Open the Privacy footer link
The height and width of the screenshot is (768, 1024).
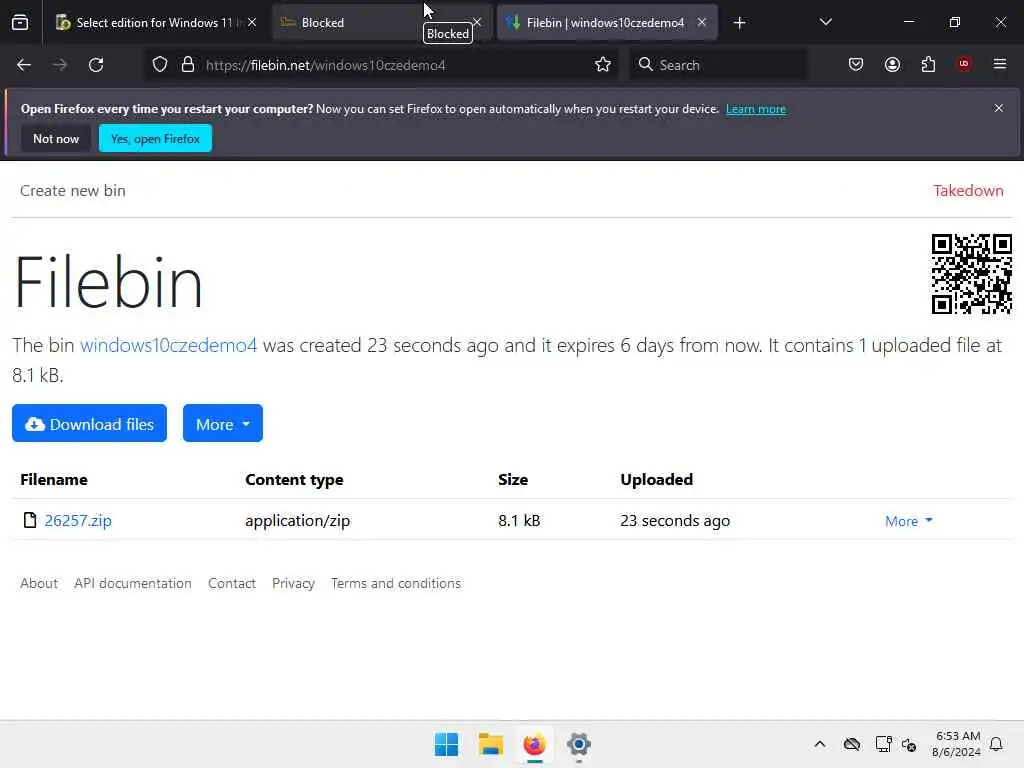click(293, 583)
